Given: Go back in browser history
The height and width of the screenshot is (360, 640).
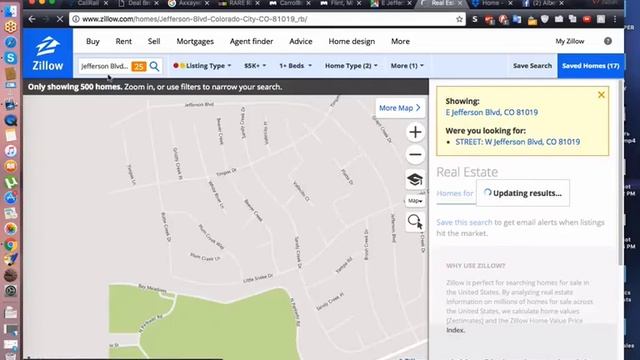Looking at the screenshot, I should click(x=32, y=19).
